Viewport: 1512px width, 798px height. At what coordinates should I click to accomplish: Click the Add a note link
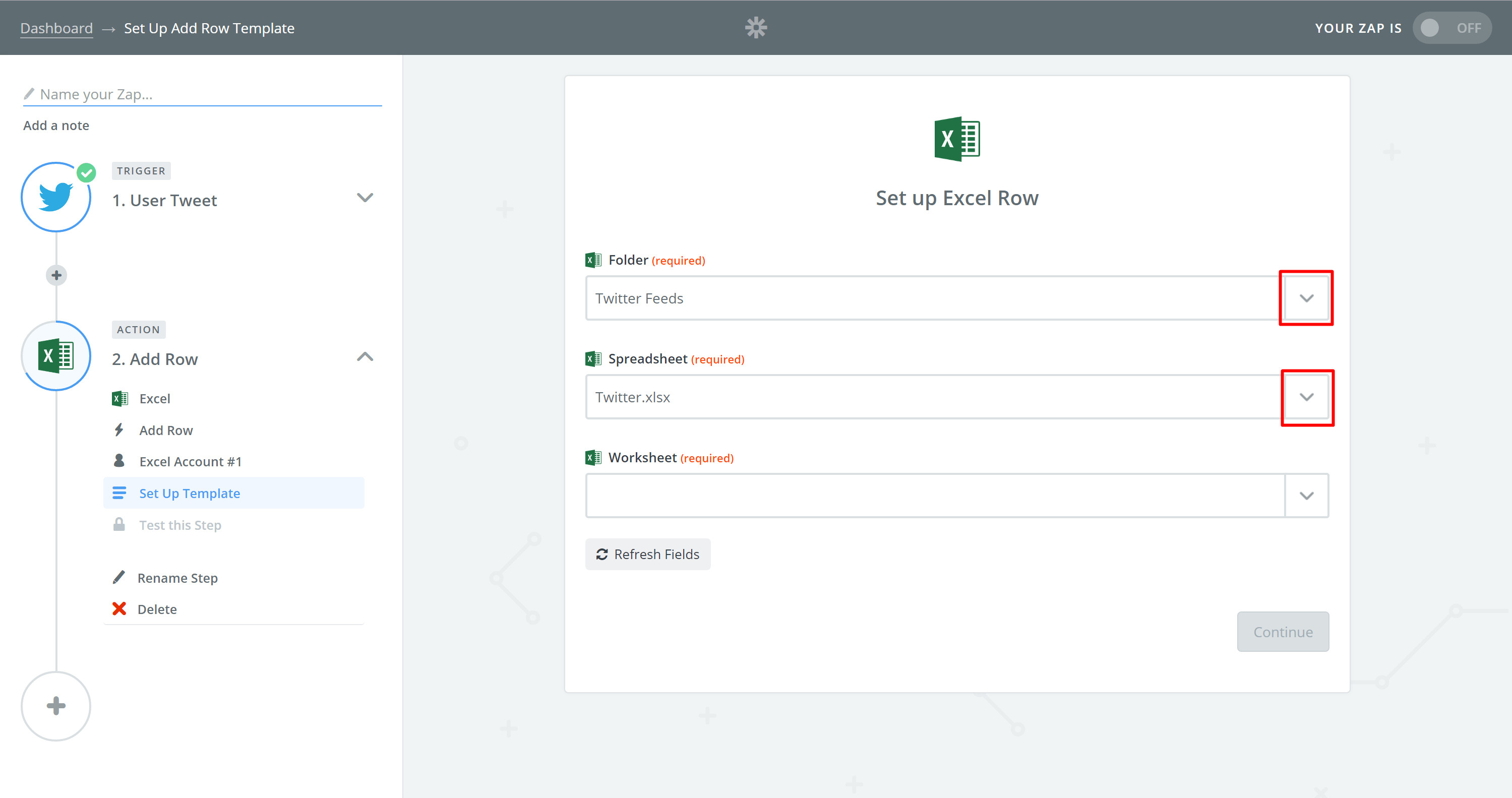(x=56, y=126)
